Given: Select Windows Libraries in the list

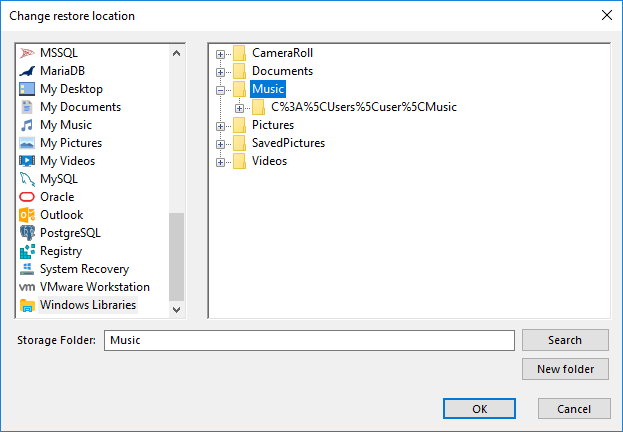Looking at the screenshot, I should [88, 305].
